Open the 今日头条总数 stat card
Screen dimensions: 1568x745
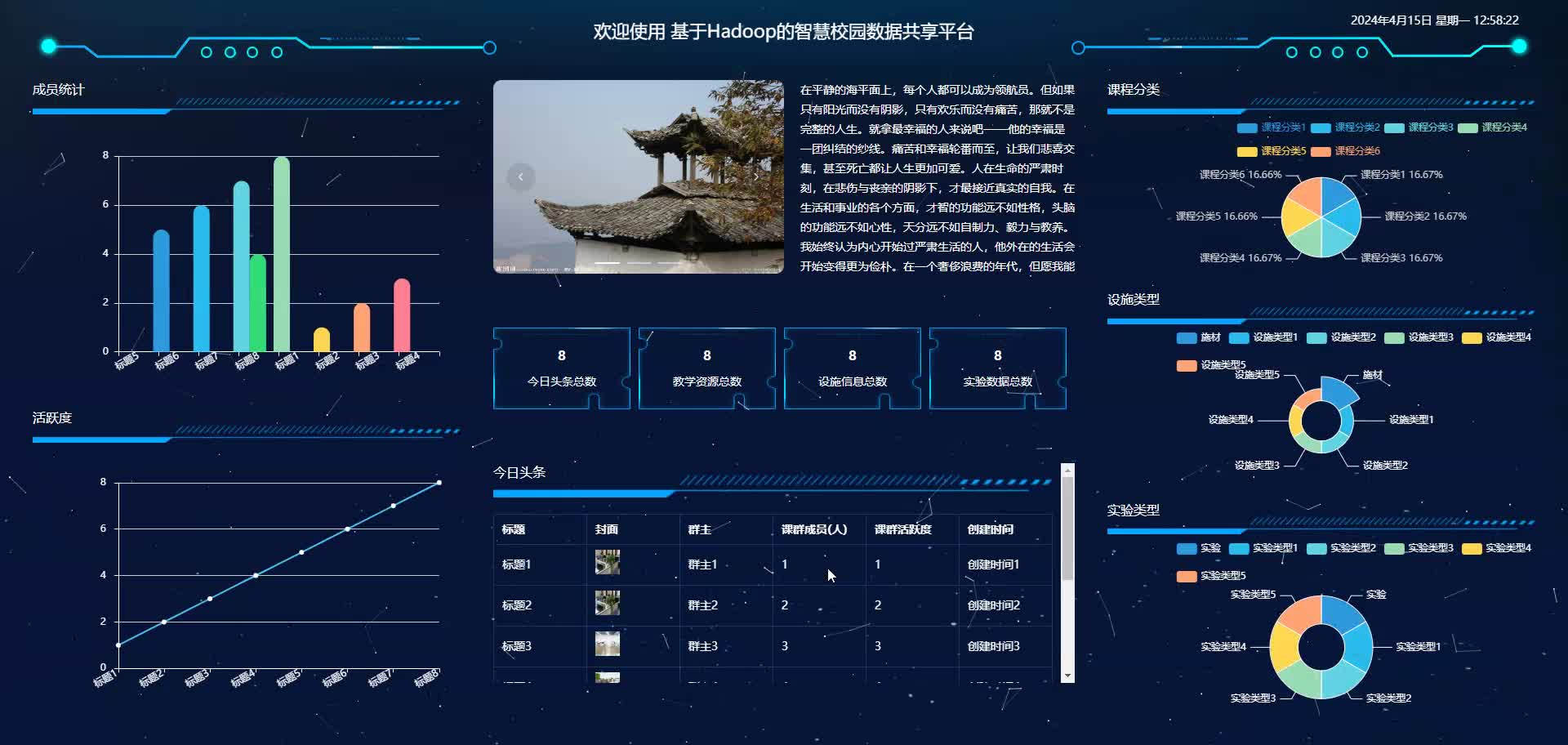(x=562, y=368)
